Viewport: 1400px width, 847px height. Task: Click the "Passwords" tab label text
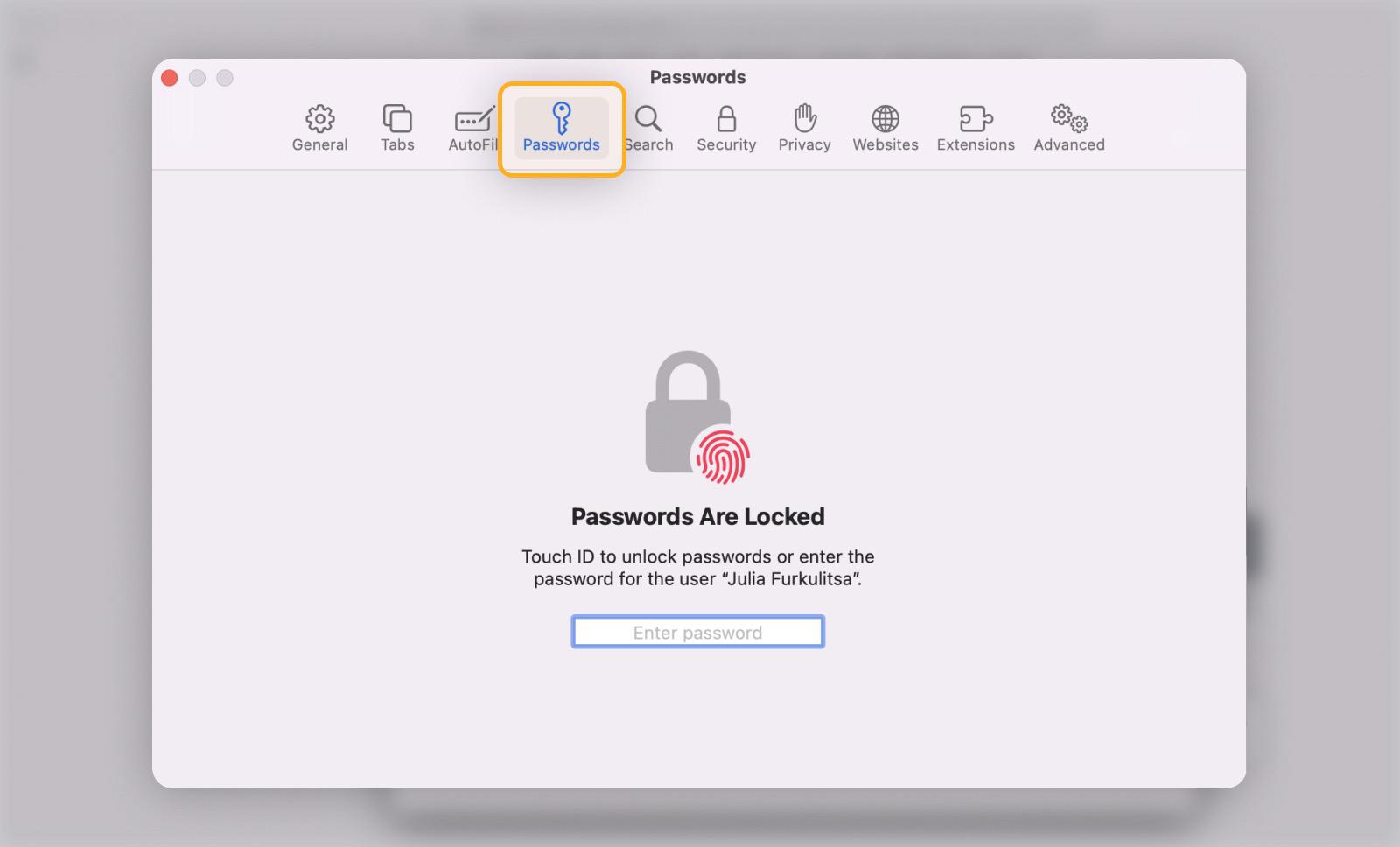click(562, 145)
